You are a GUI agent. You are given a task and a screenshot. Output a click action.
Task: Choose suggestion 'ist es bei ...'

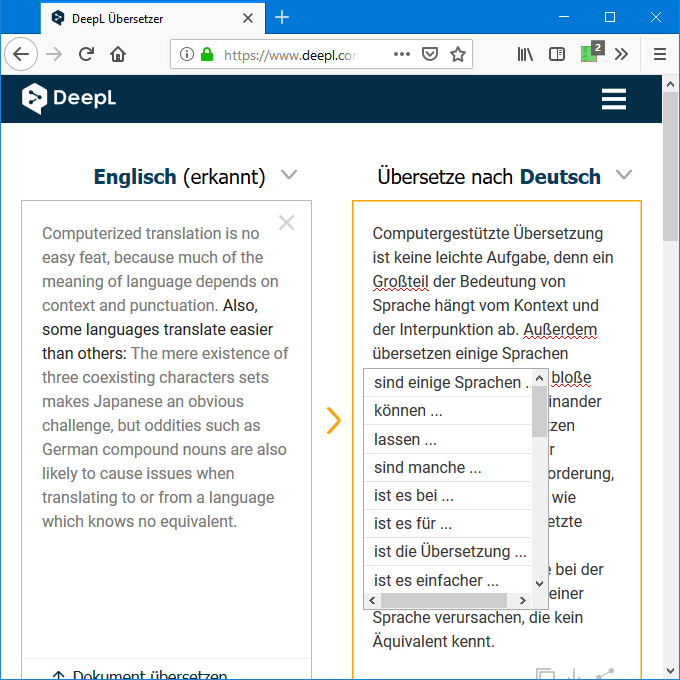[448, 495]
